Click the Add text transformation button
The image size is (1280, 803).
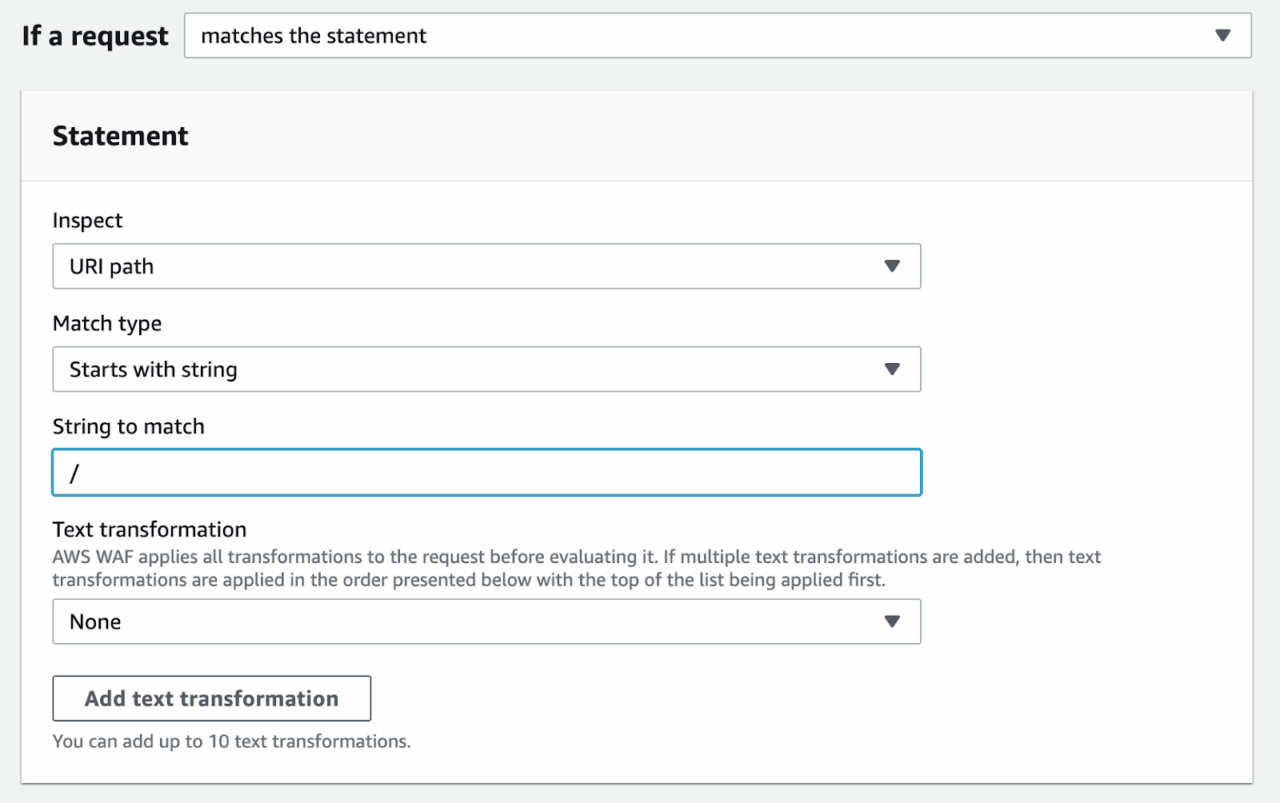(211, 698)
